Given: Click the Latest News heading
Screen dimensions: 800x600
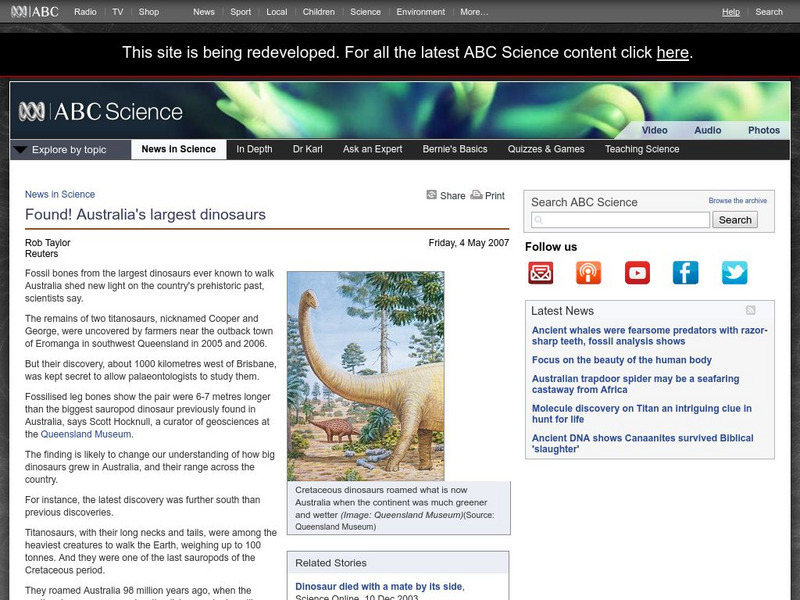Looking at the screenshot, I should [562, 311].
